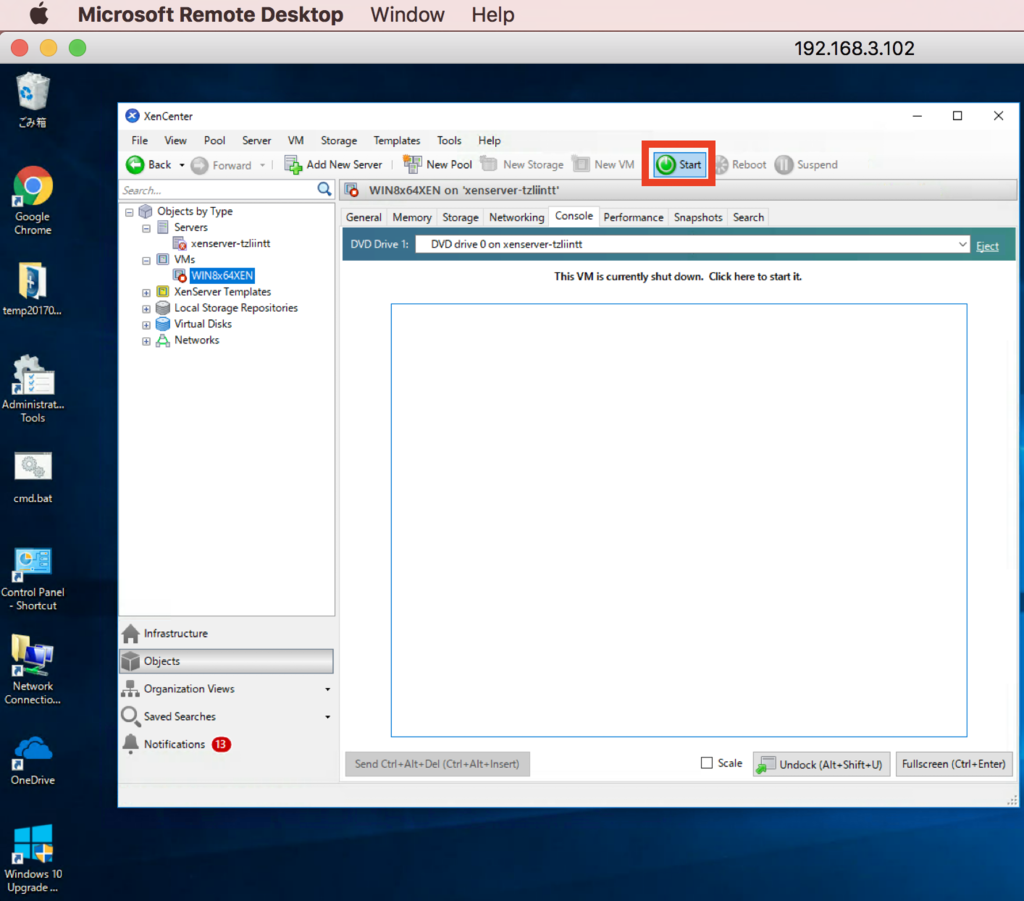The width and height of the screenshot is (1024, 901).
Task: Expand XenServer Templates node
Action: [146, 292]
